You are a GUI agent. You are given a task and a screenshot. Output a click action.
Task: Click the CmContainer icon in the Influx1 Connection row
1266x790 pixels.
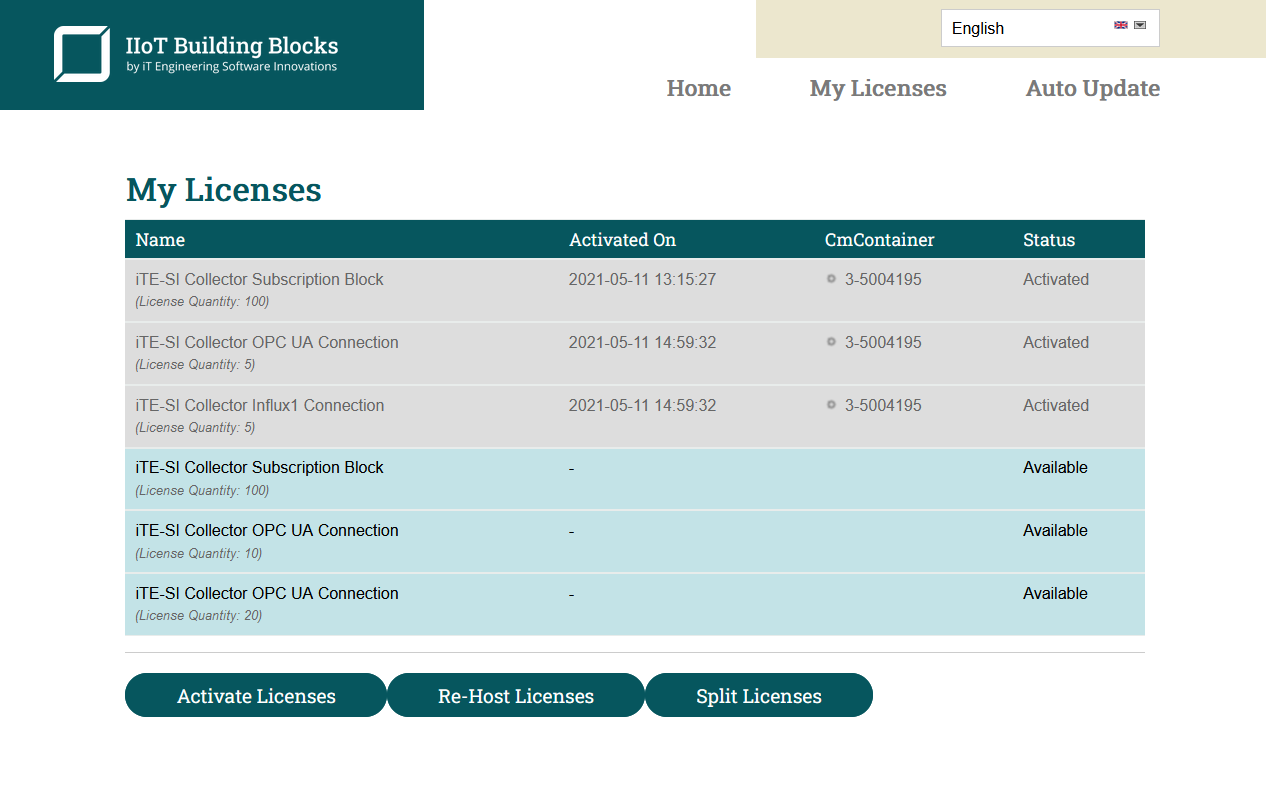coord(830,405)
